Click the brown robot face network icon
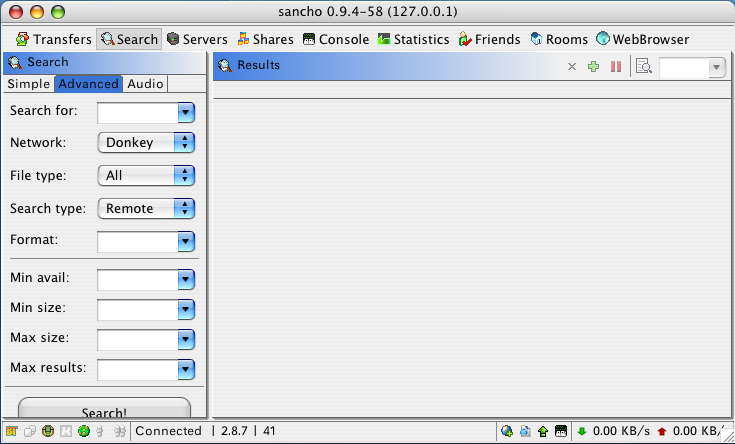The width and height of the screenshot is (735, 444). 48,431
